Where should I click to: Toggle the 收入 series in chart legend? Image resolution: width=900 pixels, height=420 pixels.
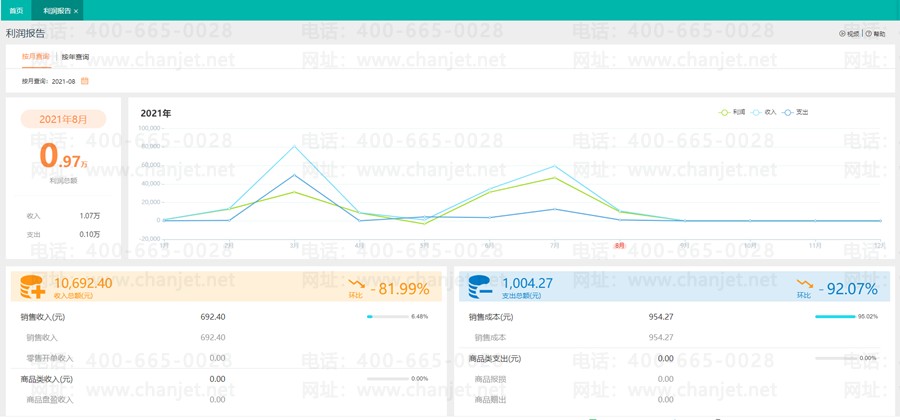(764, 112)
